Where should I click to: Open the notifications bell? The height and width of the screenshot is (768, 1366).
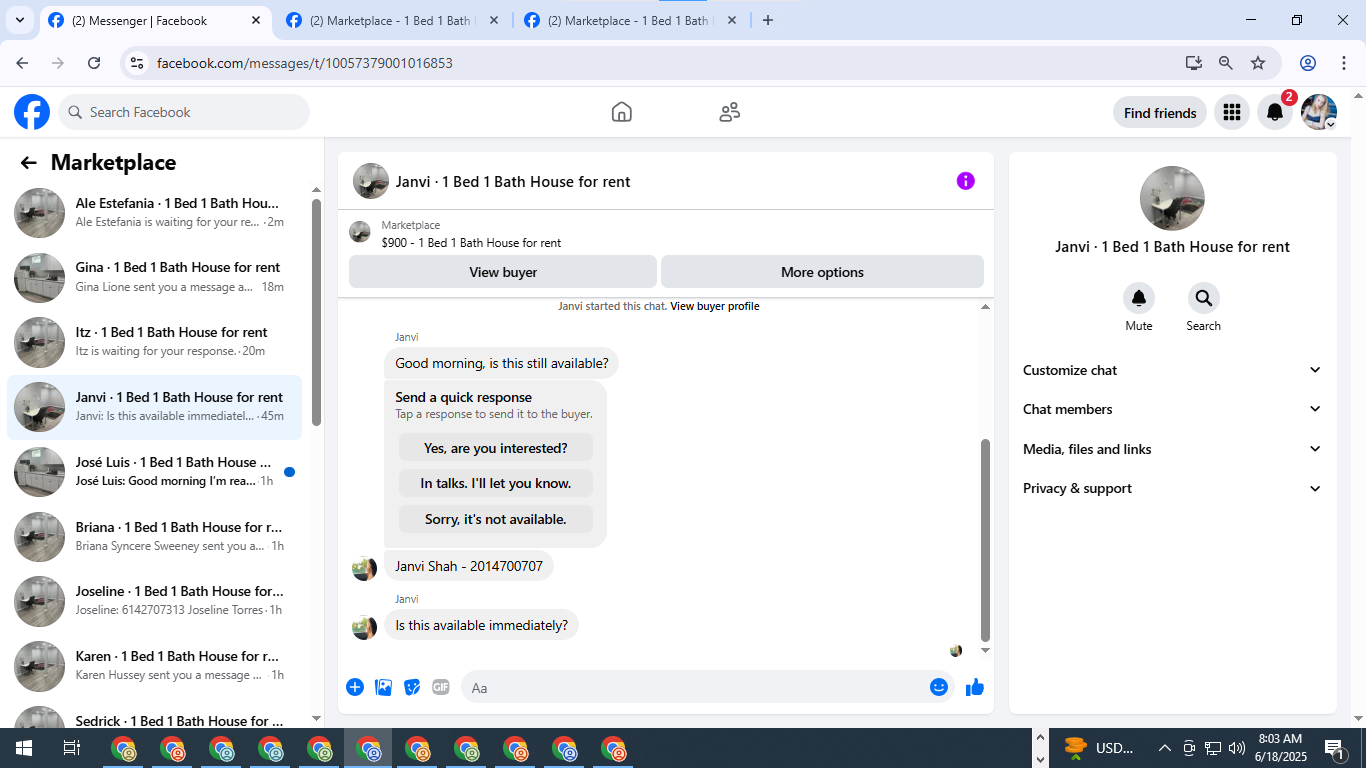[x=1275, y=113]
